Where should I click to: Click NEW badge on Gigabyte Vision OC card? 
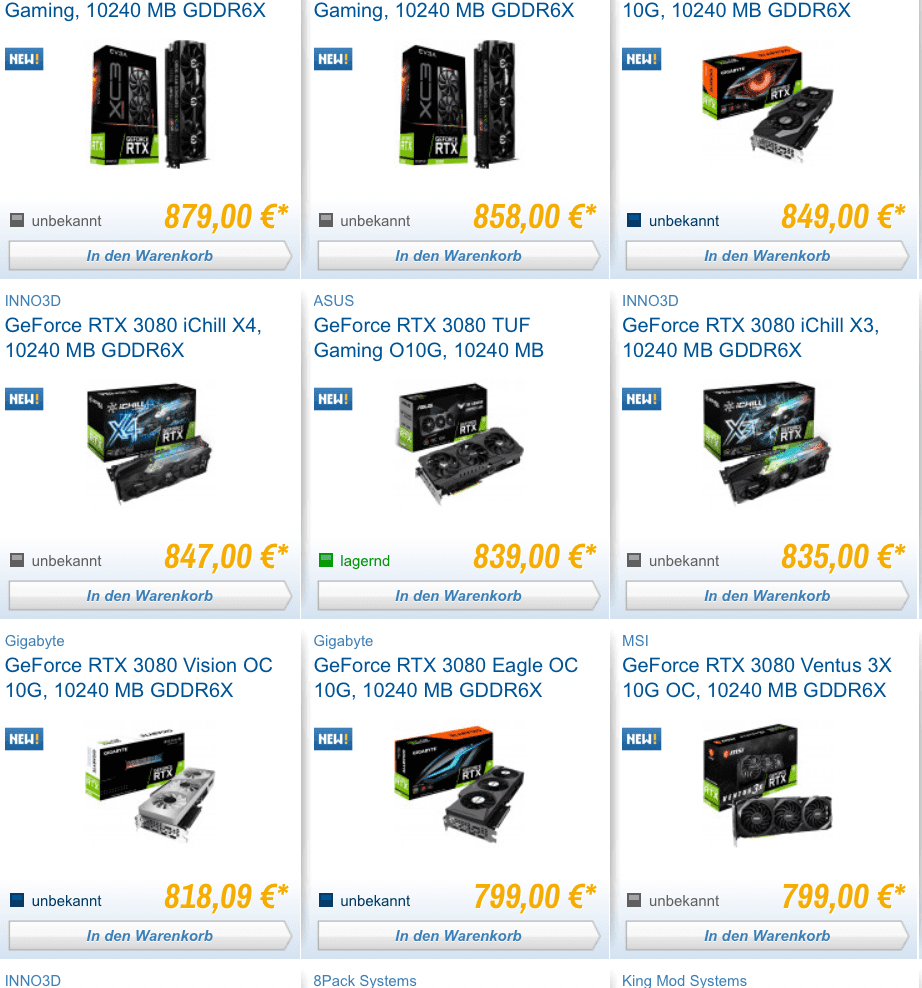pyautogui.click(x=24, y=739)
